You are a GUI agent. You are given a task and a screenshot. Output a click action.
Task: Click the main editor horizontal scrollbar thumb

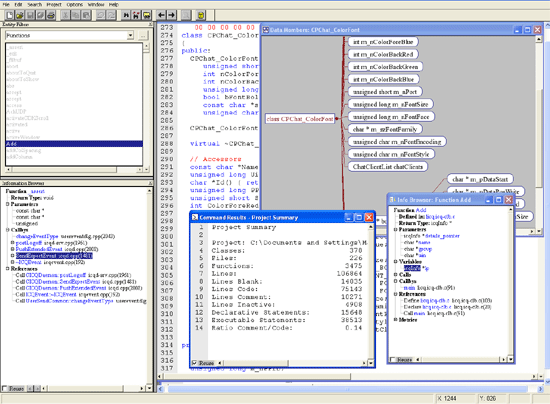point(257,376)
